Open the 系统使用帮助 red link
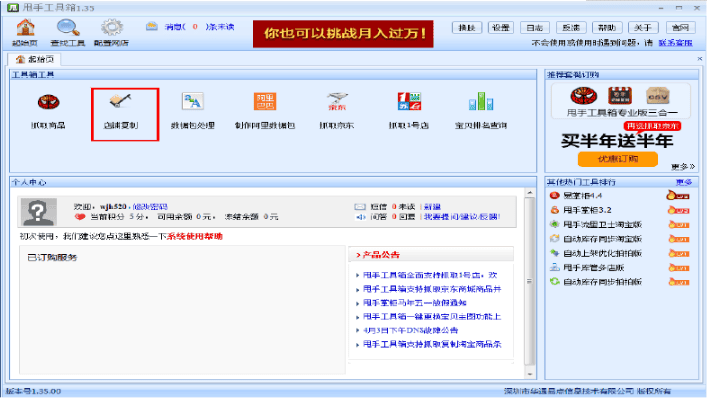 point(195,236)
